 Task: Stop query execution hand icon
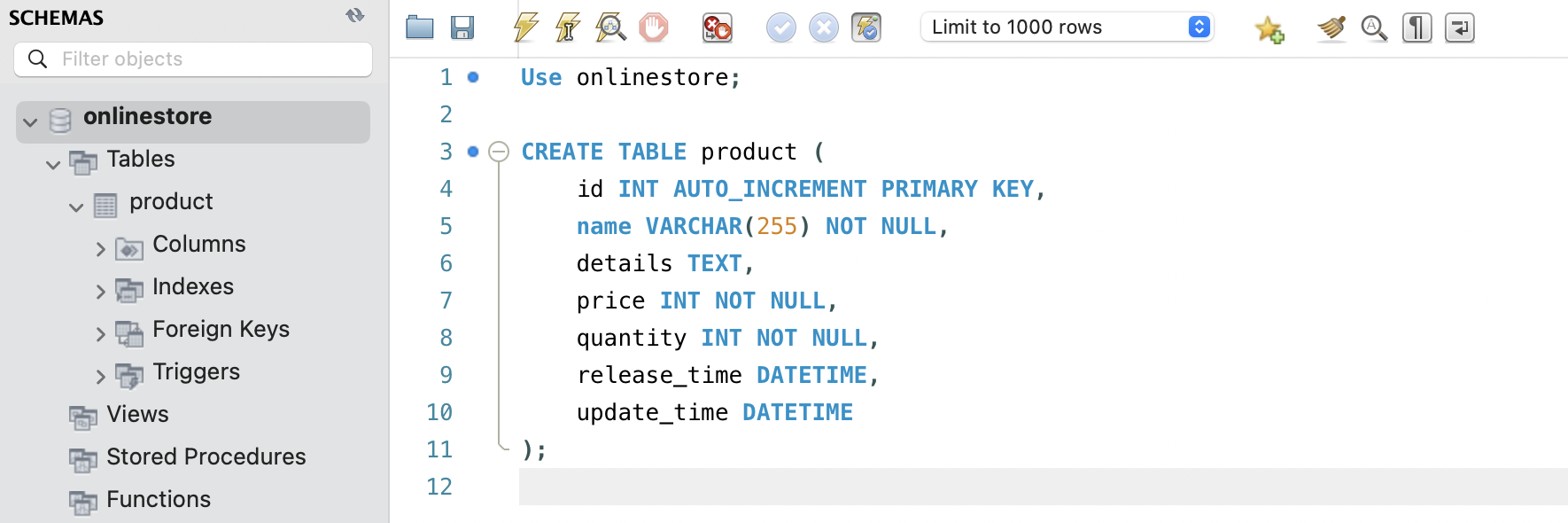(x=654, y=27)
